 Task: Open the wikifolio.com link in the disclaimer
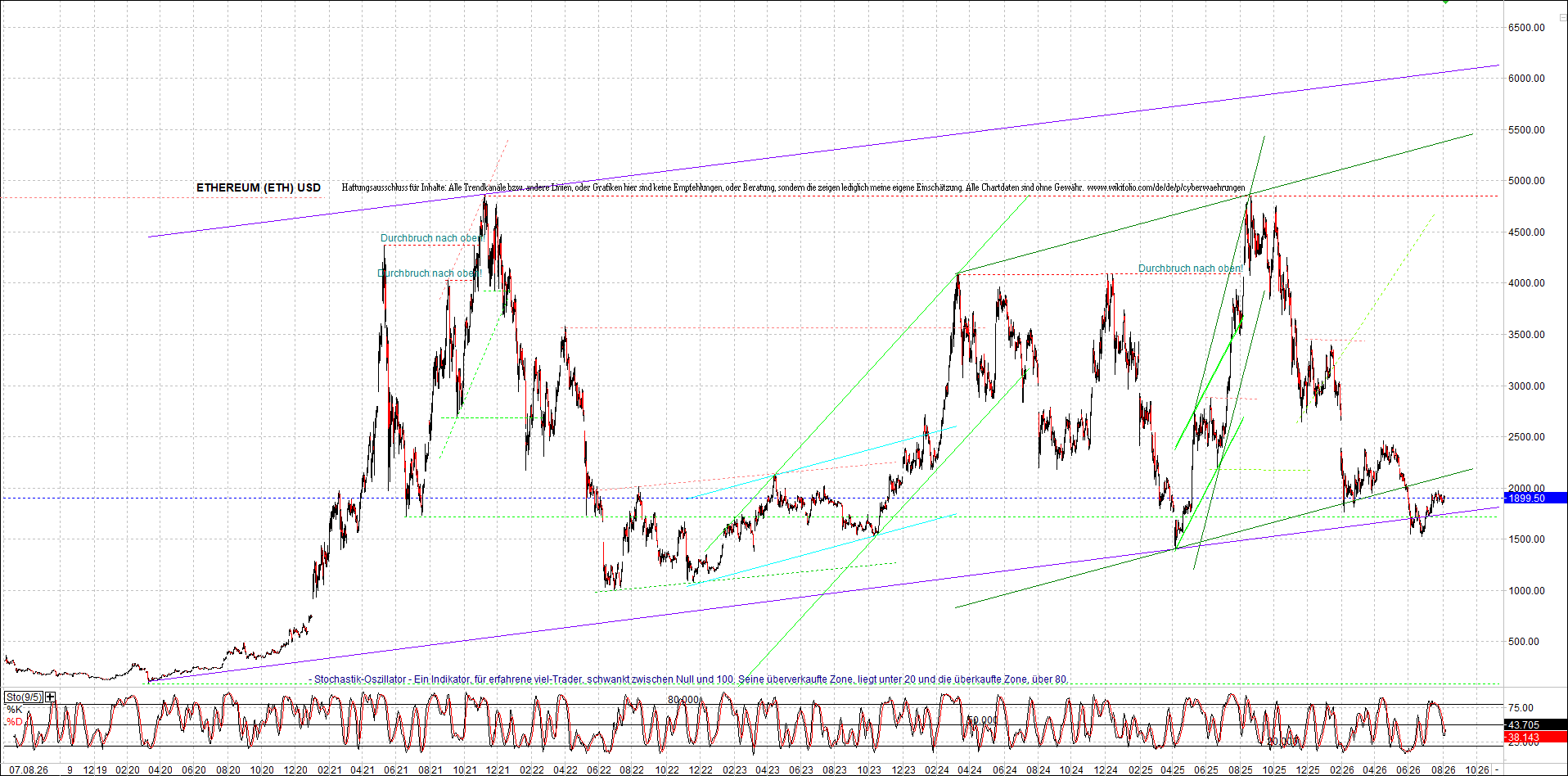[1166, 187]
